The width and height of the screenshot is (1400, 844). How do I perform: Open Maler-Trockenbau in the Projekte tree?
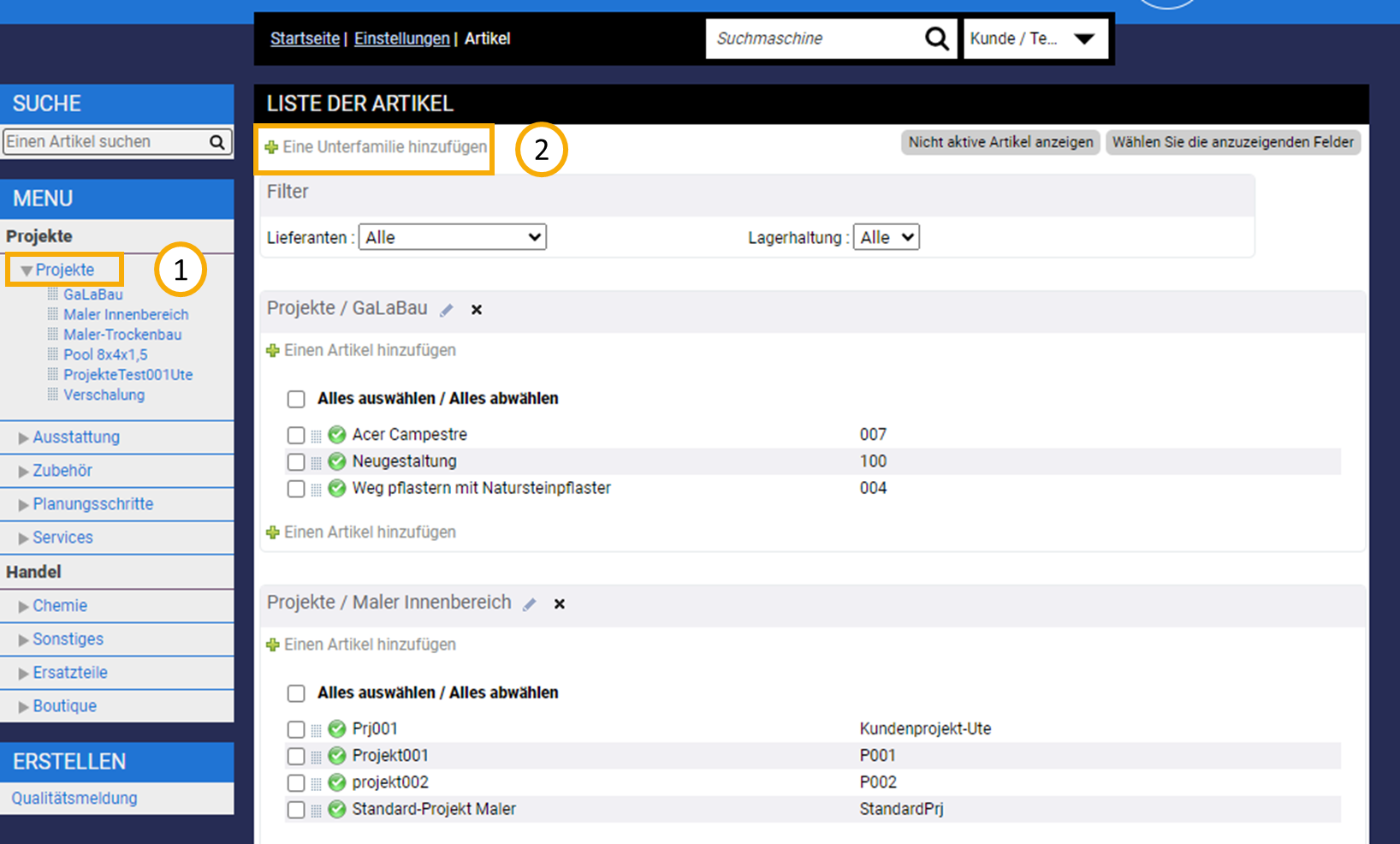122,335
